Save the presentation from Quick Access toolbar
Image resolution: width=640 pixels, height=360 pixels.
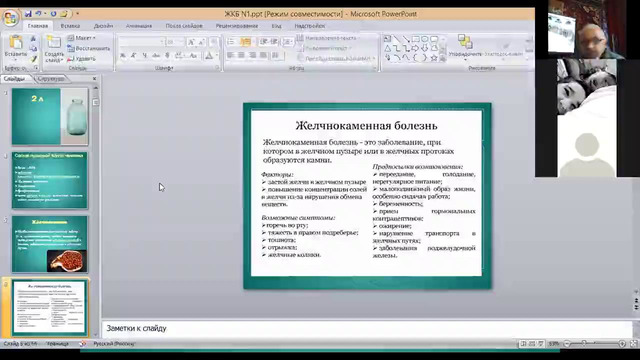tap(28, 13)
